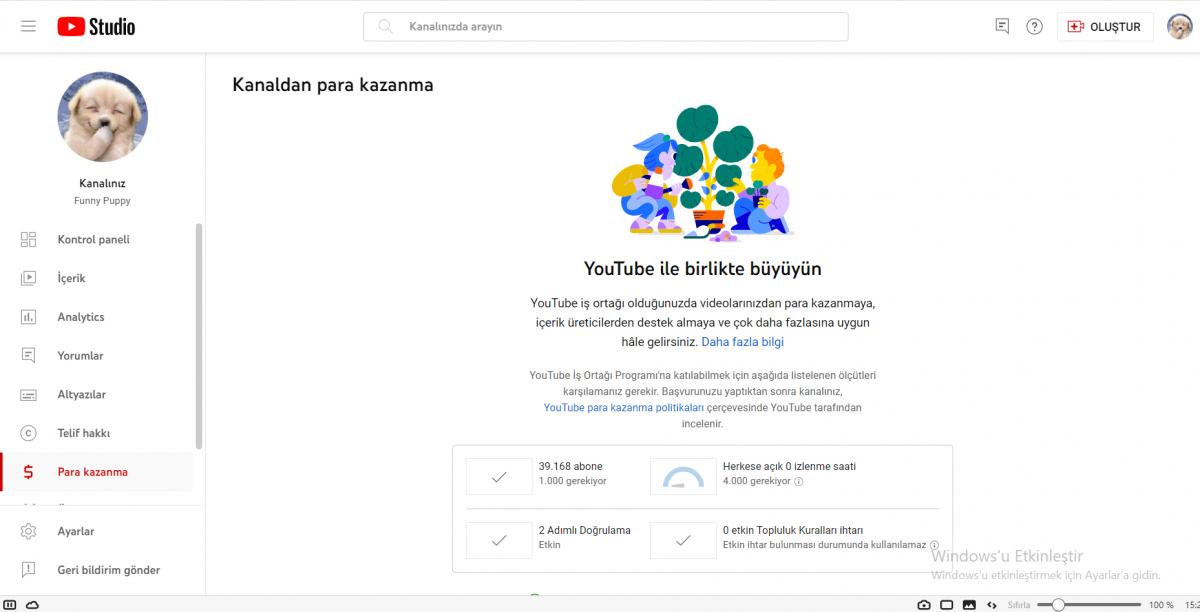Image resolution: width=1200 pixels, height=612 pixels.
Task: Click the Kanaldan para kazanma heading
Action: pyautogui.click(x=333, y=85)
